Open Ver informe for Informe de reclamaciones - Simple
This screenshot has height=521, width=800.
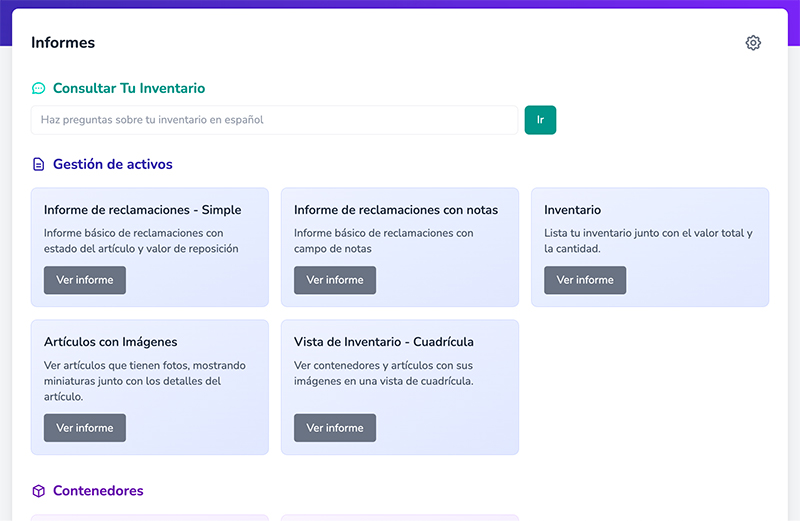click(85, 280)
